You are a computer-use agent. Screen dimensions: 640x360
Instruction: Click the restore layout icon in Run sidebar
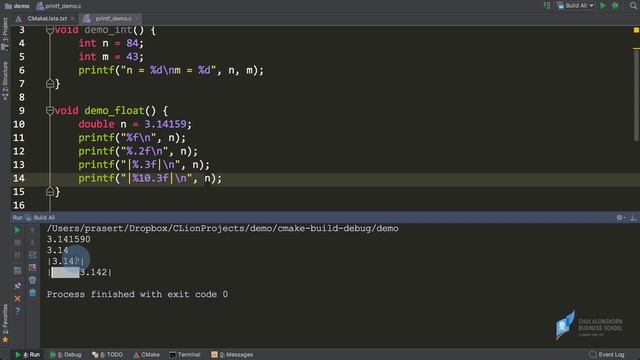[x=17, y=270]
